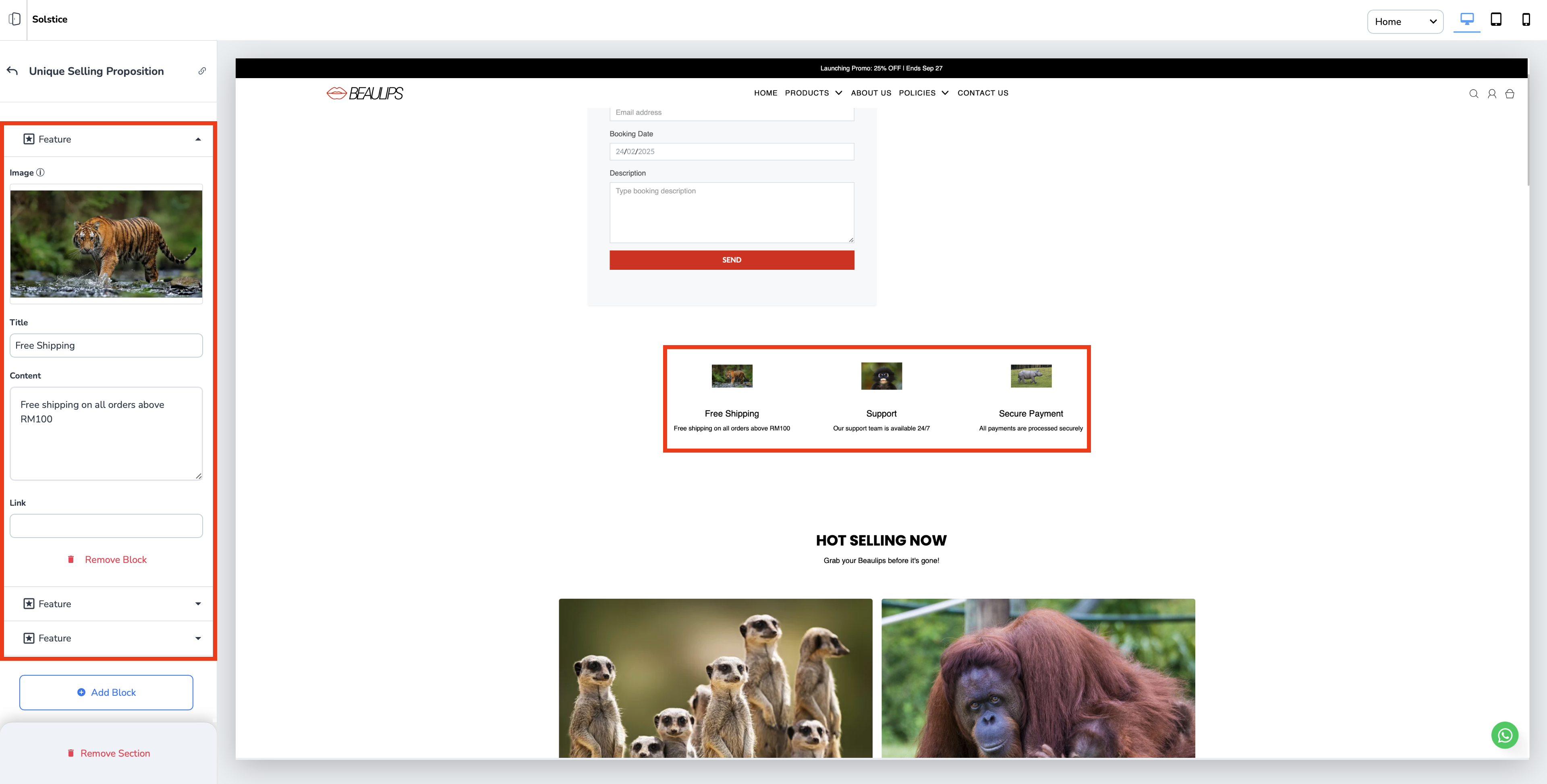Click the tiger image thumbnail
Viewport: 1547px width, 784px height.
tap(106, 243)
